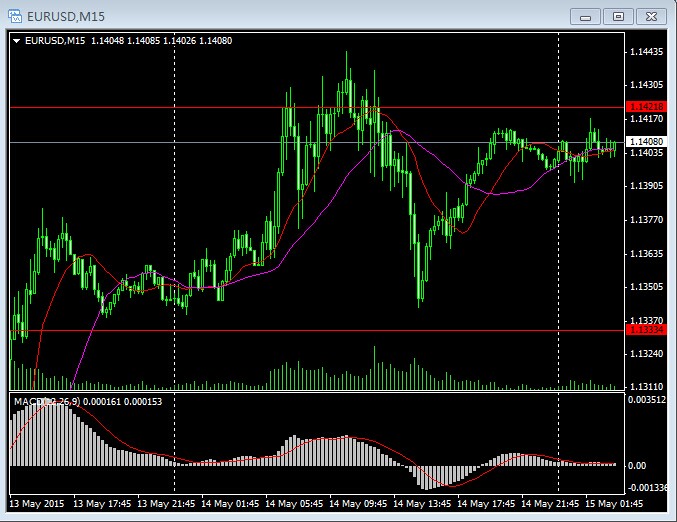This screenshot has width=677, height=522.
Task: Click the -0.001336 MACD scale value
Action: pyautogui.click(x=648, y=487)
